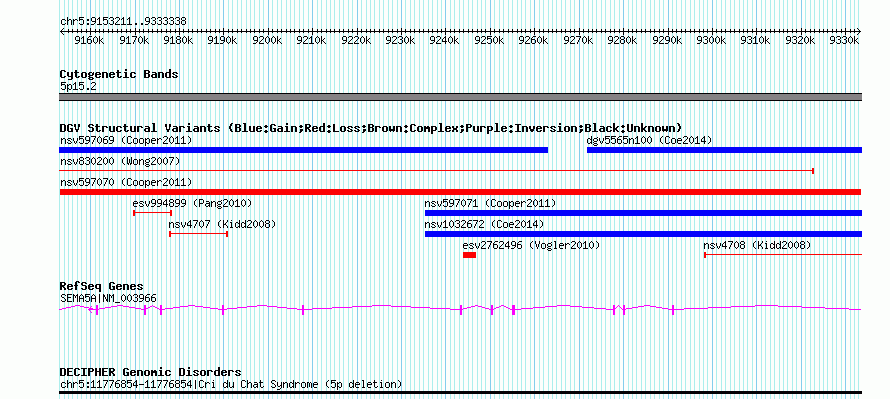Click the 9270k ruler tick label
The height and width of the screenshot is (399, 890).
(578, 41)
